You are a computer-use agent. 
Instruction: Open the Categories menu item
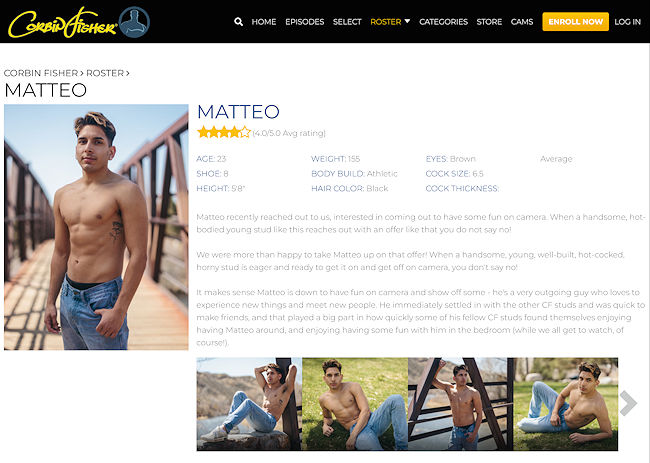443,22
